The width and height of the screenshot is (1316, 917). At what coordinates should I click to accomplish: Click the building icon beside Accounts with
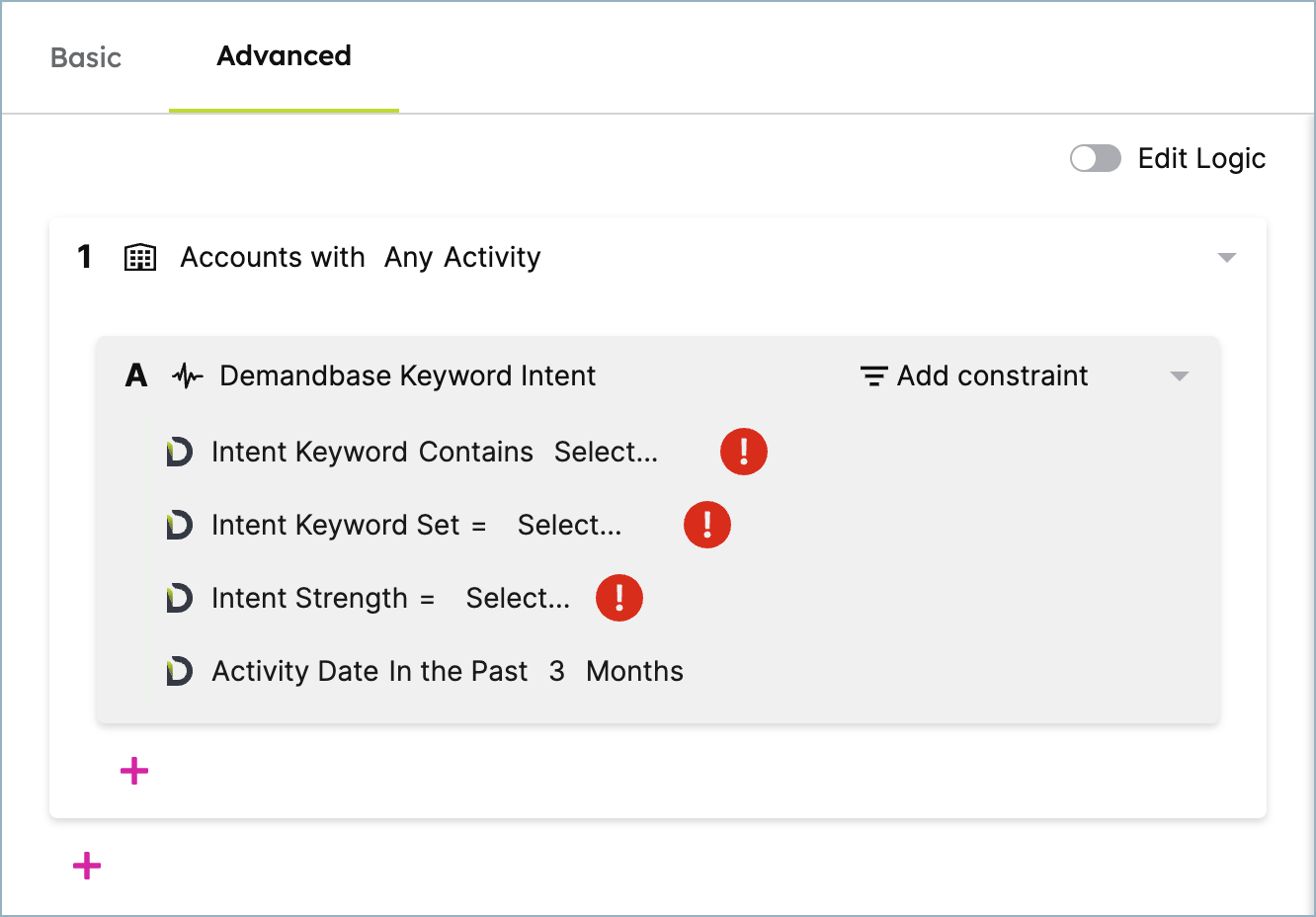[x=140, y=258]
